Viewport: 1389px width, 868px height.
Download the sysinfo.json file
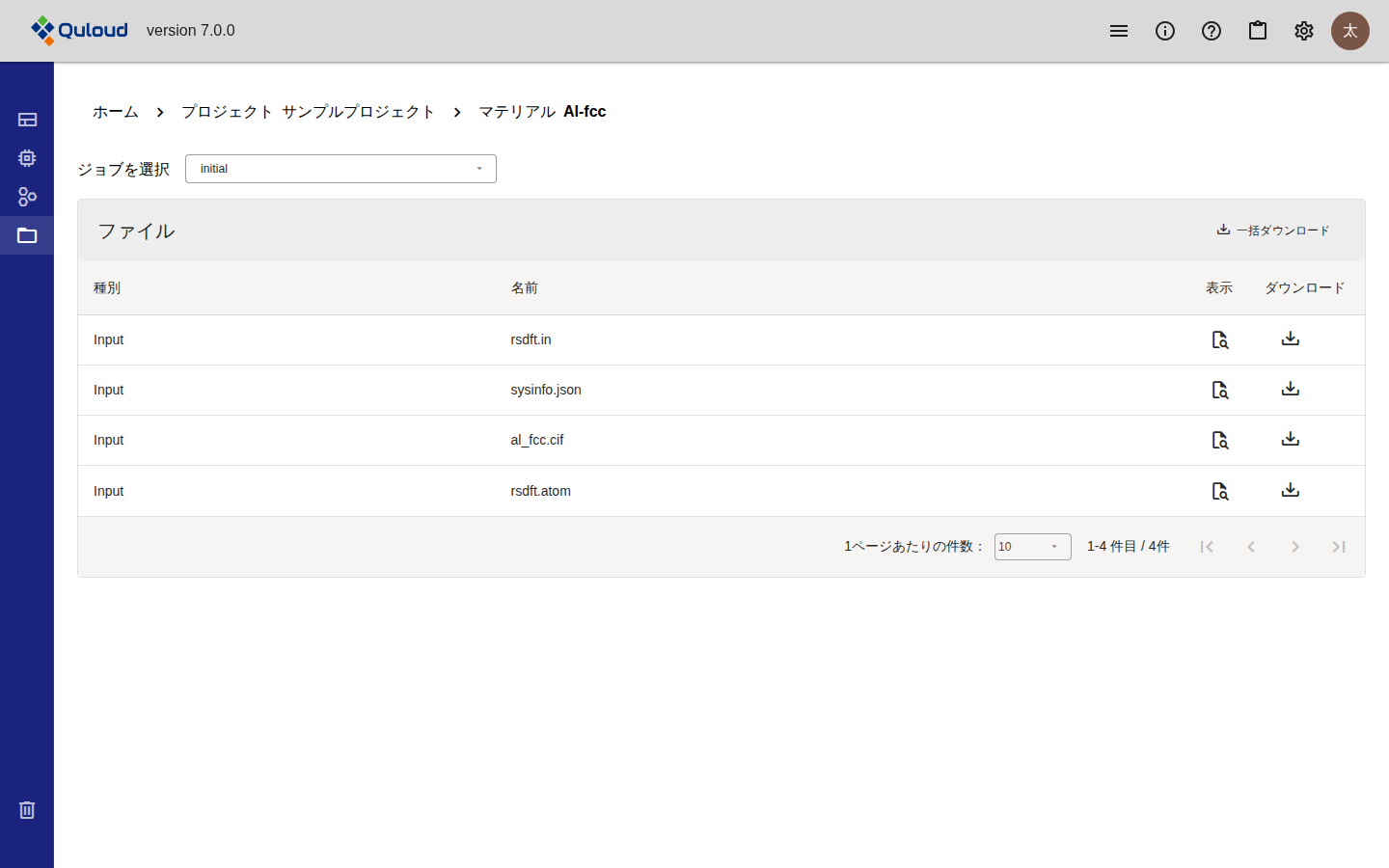point(1291,389)
